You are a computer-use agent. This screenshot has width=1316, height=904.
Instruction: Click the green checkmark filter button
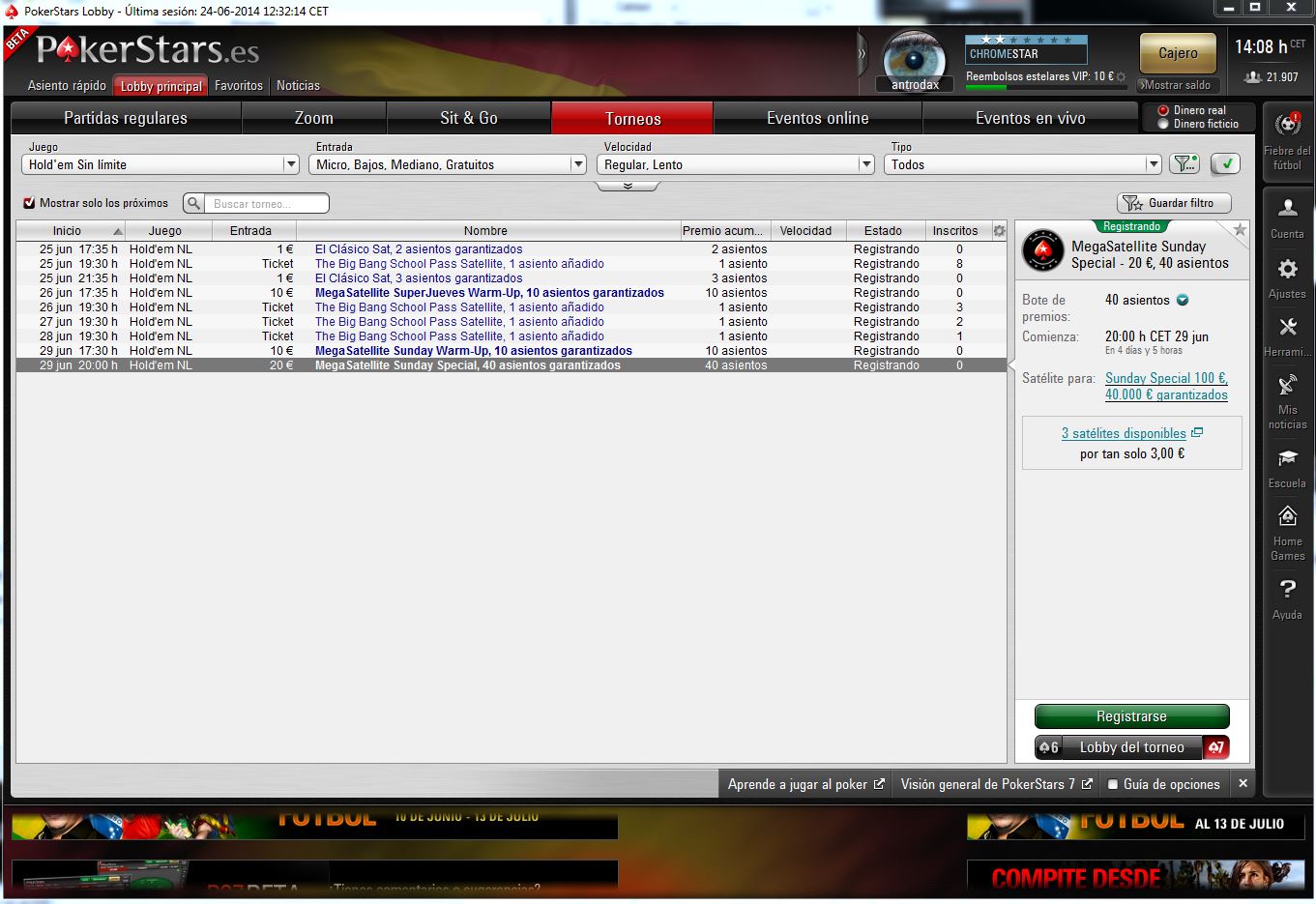tap(1225, 164)
